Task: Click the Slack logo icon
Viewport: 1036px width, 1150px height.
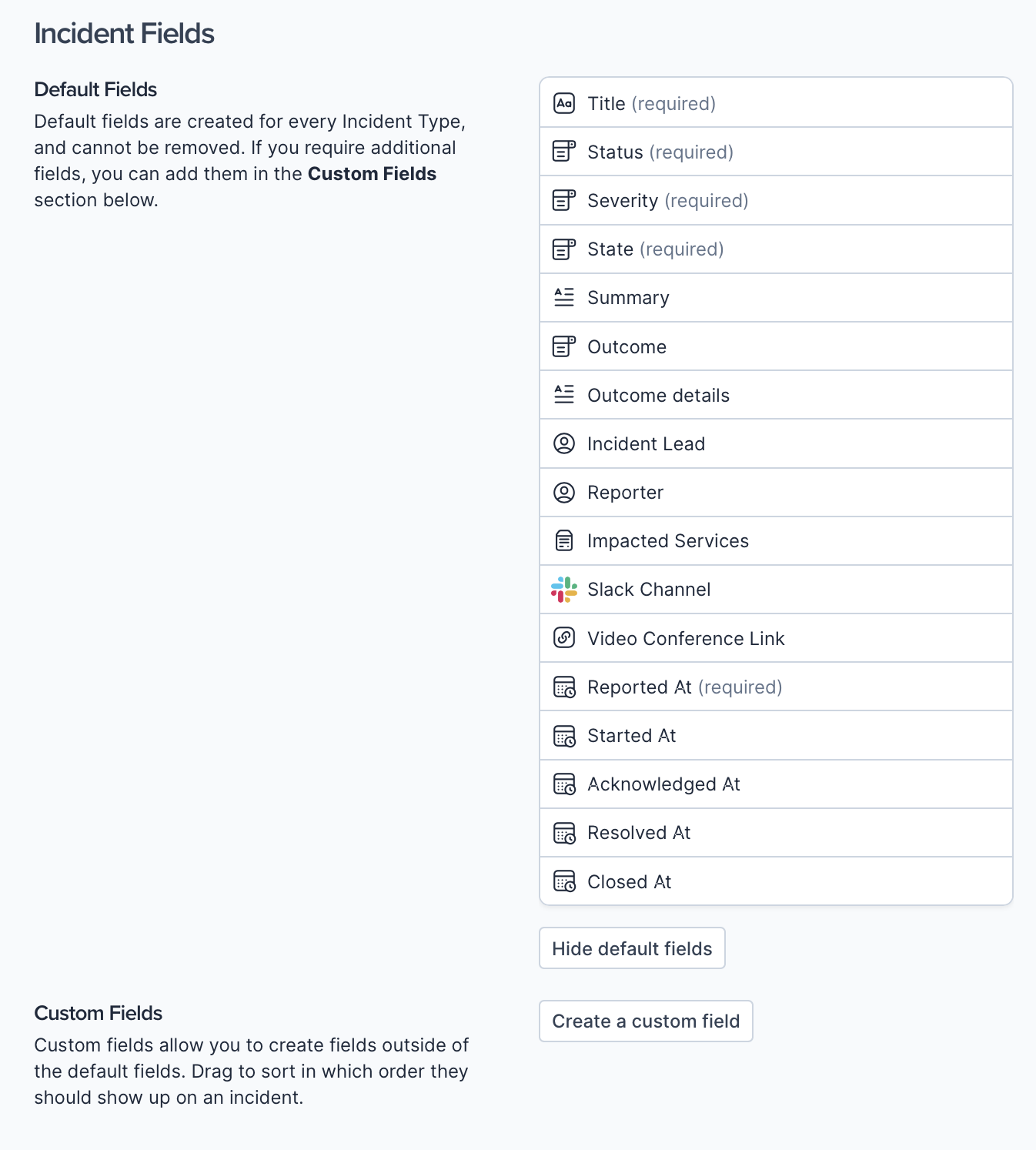Action: click(x=564, y=590)
